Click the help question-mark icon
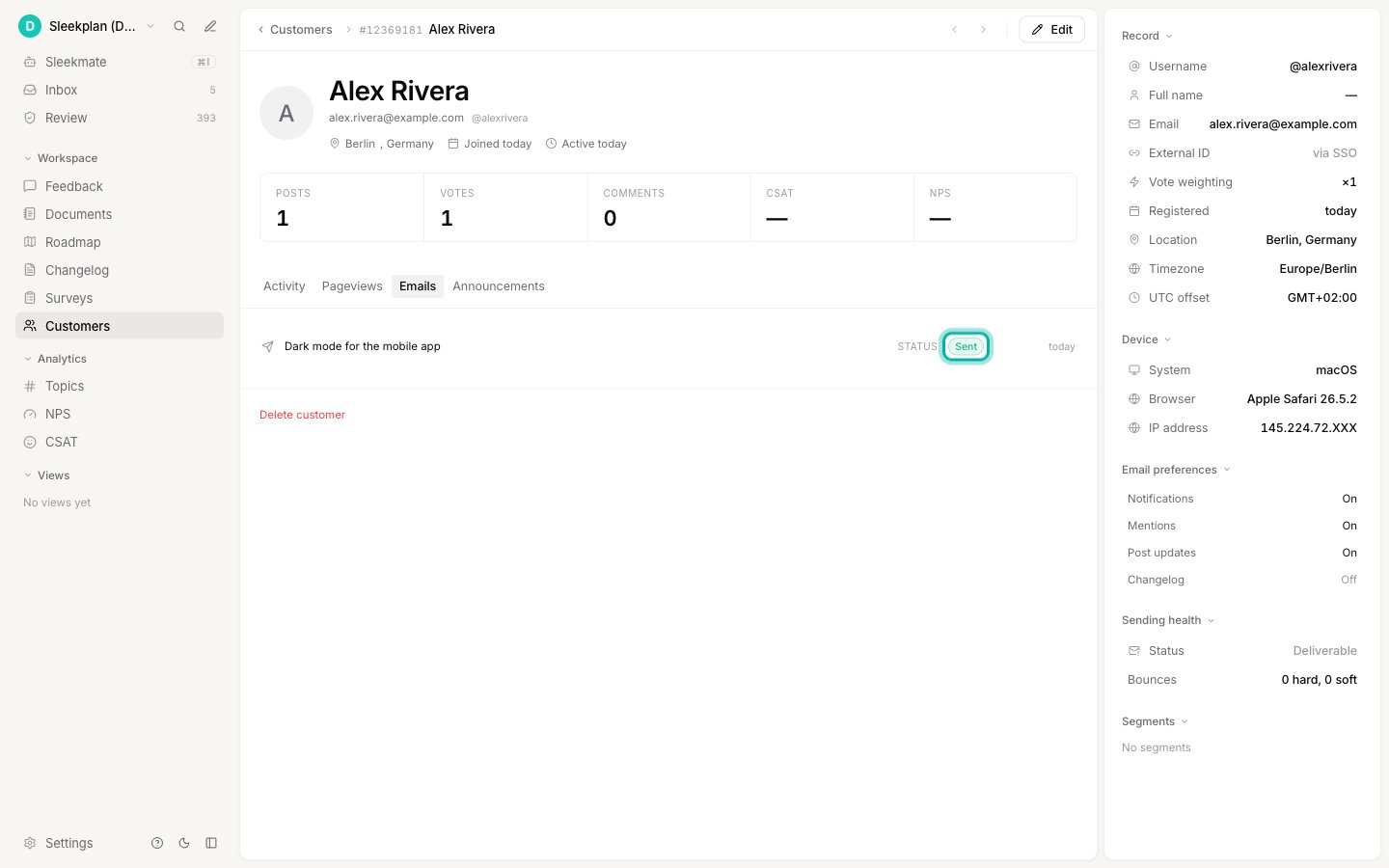 coord(157,843)
